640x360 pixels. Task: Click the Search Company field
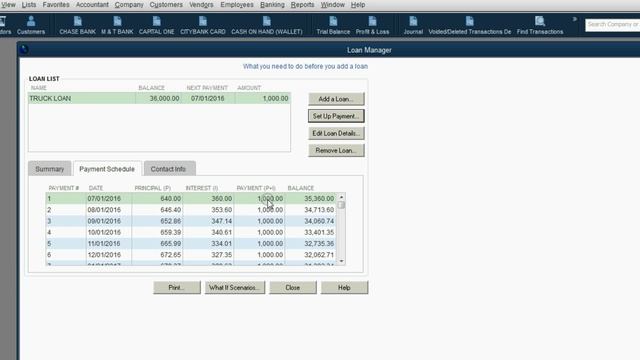(x=612, y=24)
